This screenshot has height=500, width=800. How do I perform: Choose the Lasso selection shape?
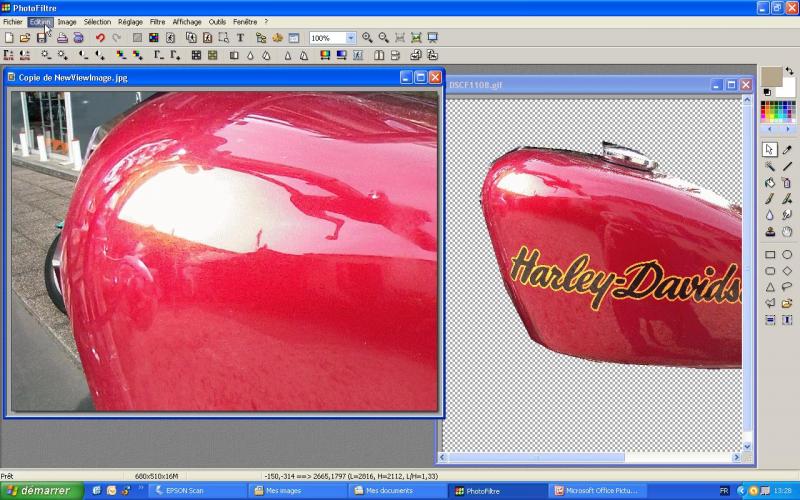click(787, 287)
